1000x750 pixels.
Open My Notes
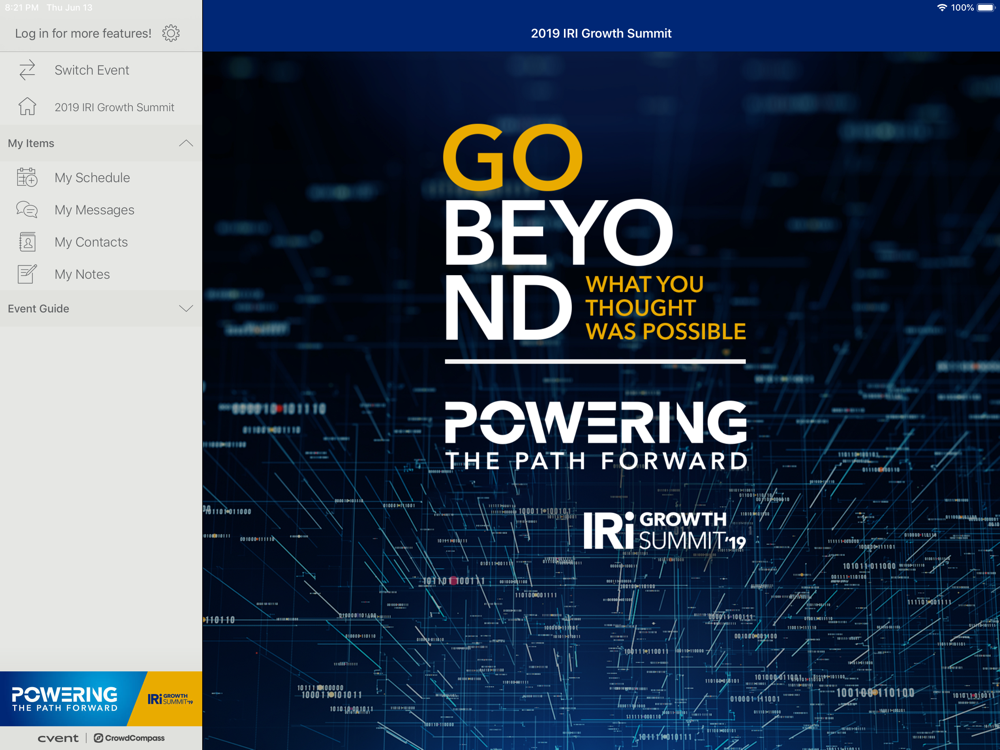pyautogui.click(x=101, y=274)
